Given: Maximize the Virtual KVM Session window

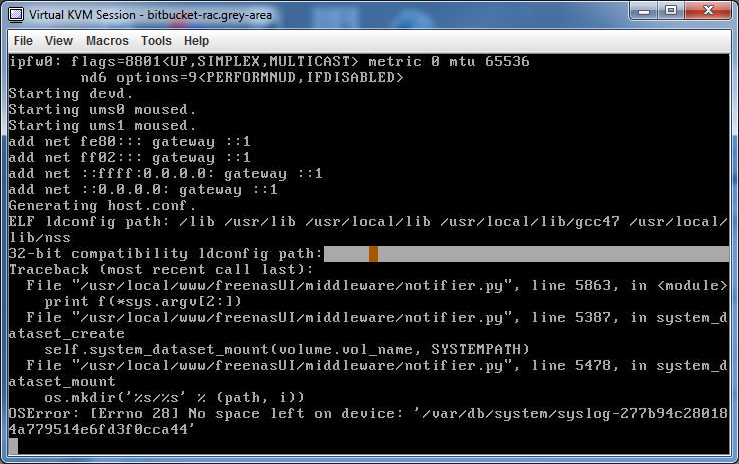Looking at the screenshot, I should 671,10.
